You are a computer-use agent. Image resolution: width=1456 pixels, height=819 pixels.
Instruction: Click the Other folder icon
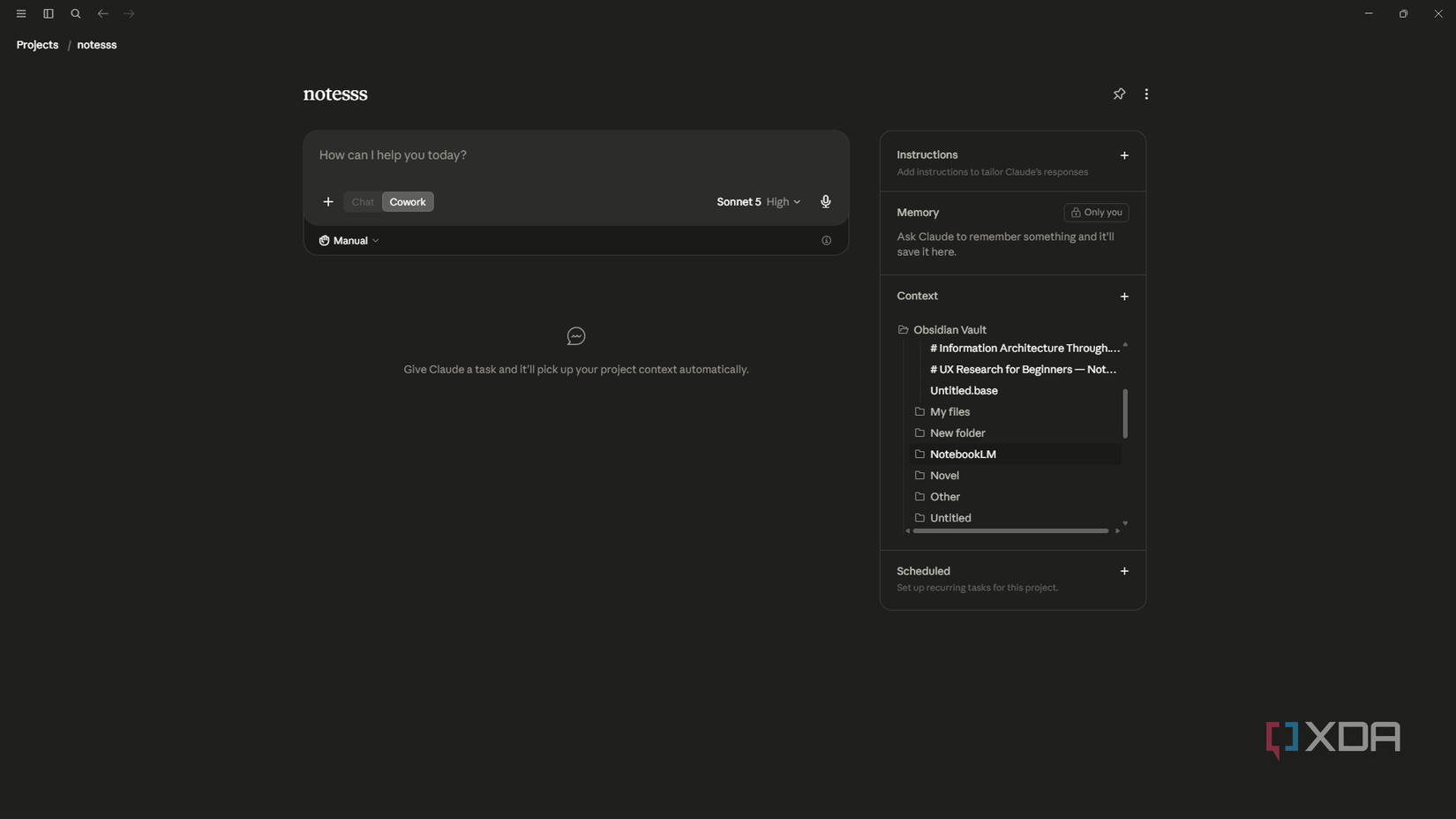[919, 497]
